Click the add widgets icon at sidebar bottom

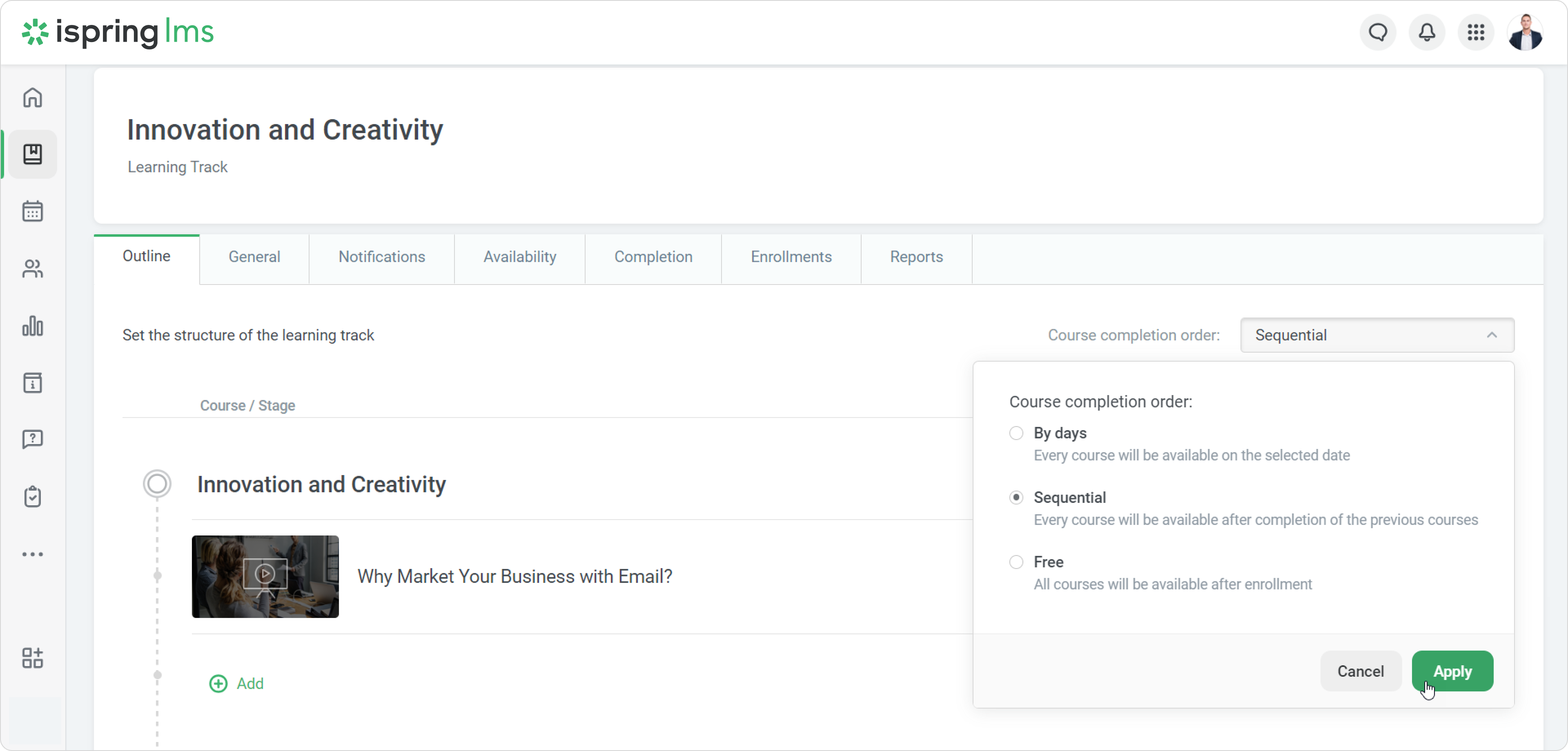click(33, 658)
